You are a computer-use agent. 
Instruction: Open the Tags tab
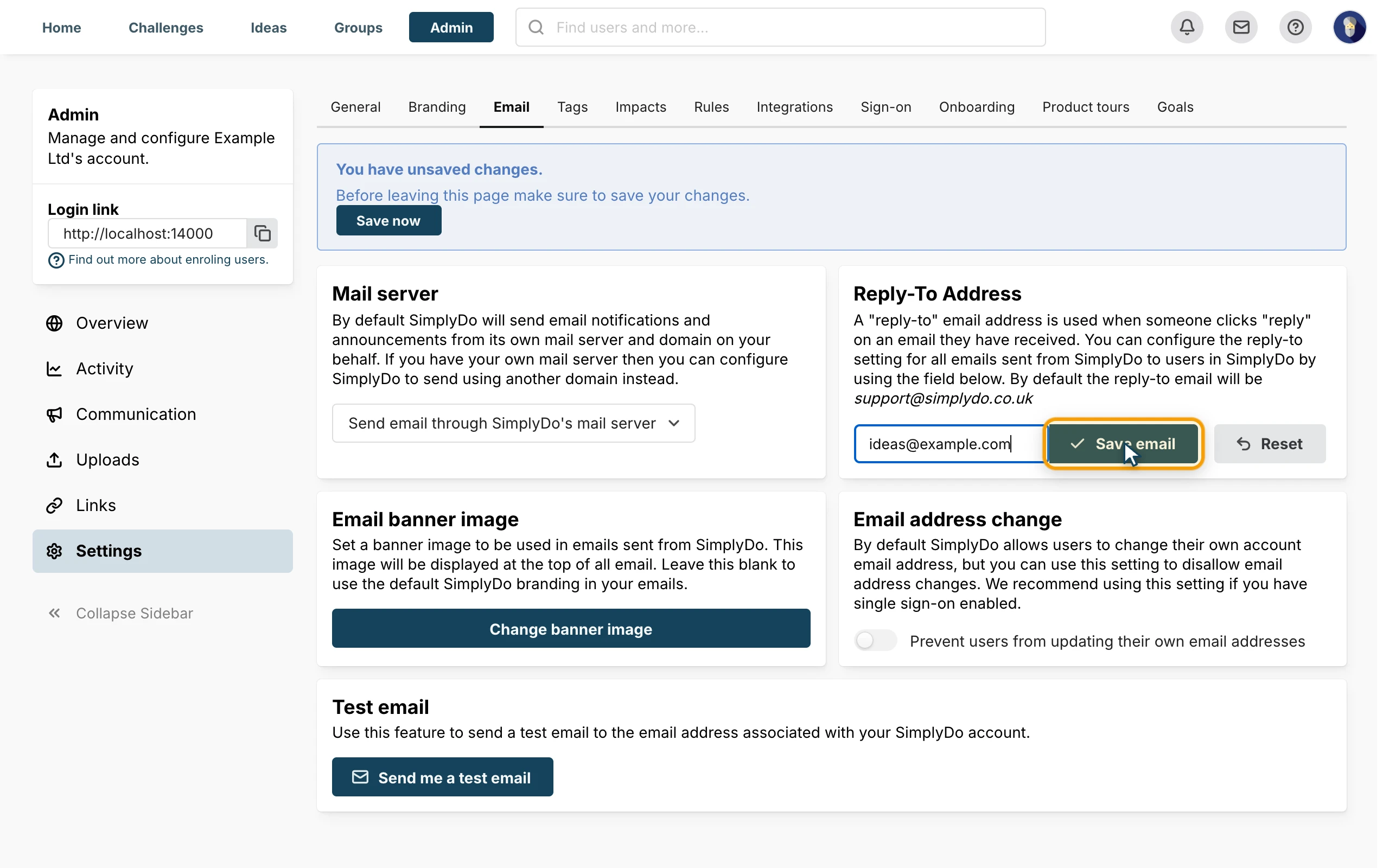(x=572, y=107)
